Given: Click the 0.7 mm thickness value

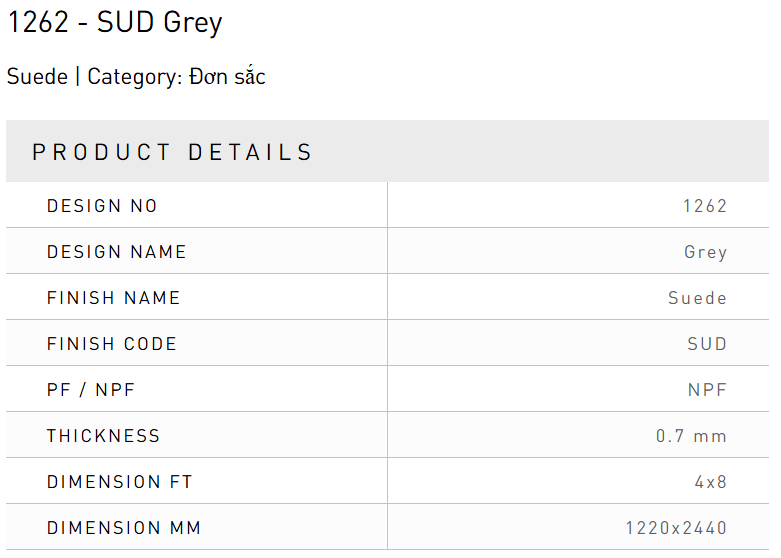Looking at the screenshot, I should tap(692, 436).
